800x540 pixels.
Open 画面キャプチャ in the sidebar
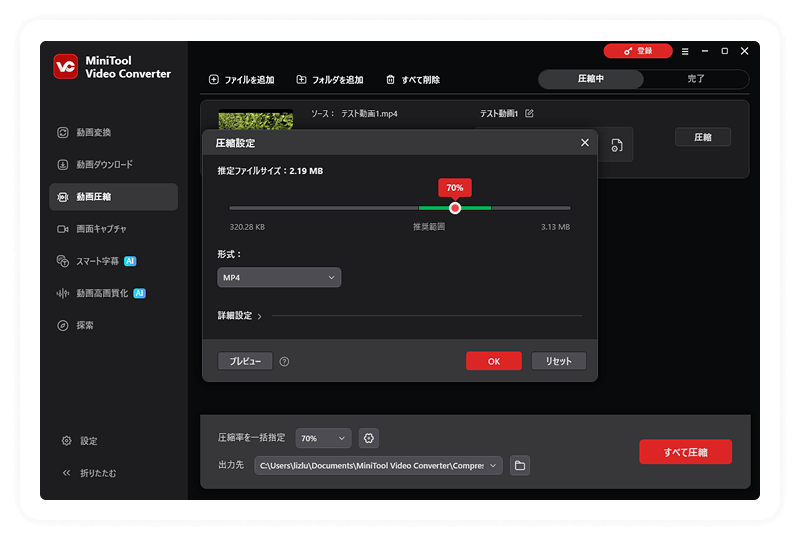pyautogui.click(x=91, y=229)
